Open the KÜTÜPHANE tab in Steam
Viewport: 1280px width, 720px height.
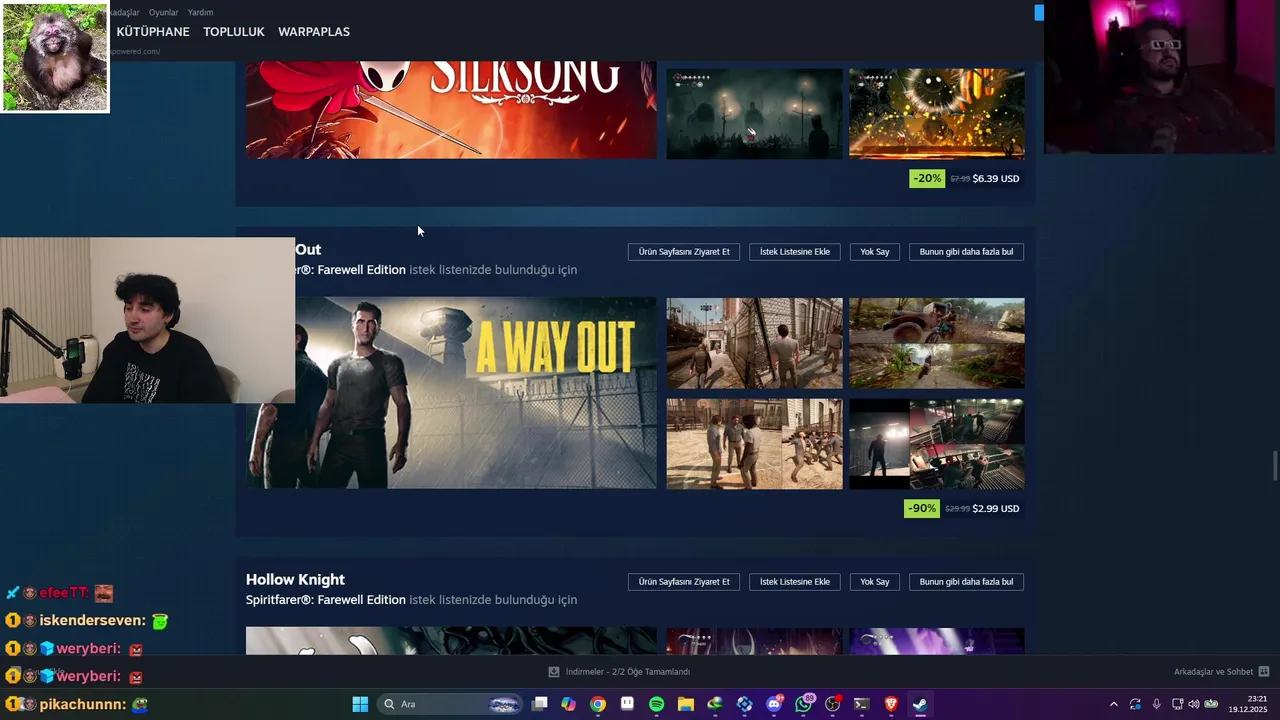153,32
